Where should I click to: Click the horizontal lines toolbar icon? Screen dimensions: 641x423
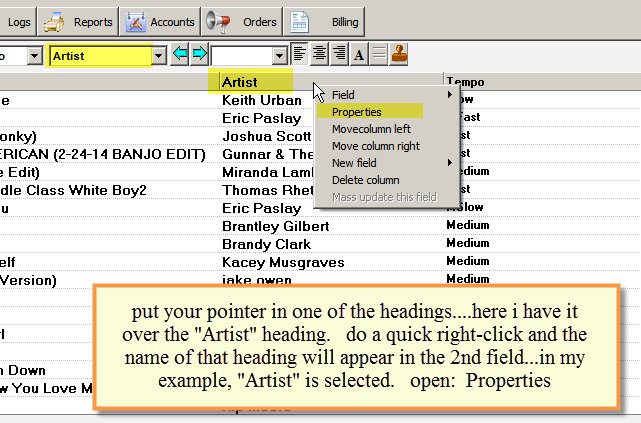[x=379, y=54]
